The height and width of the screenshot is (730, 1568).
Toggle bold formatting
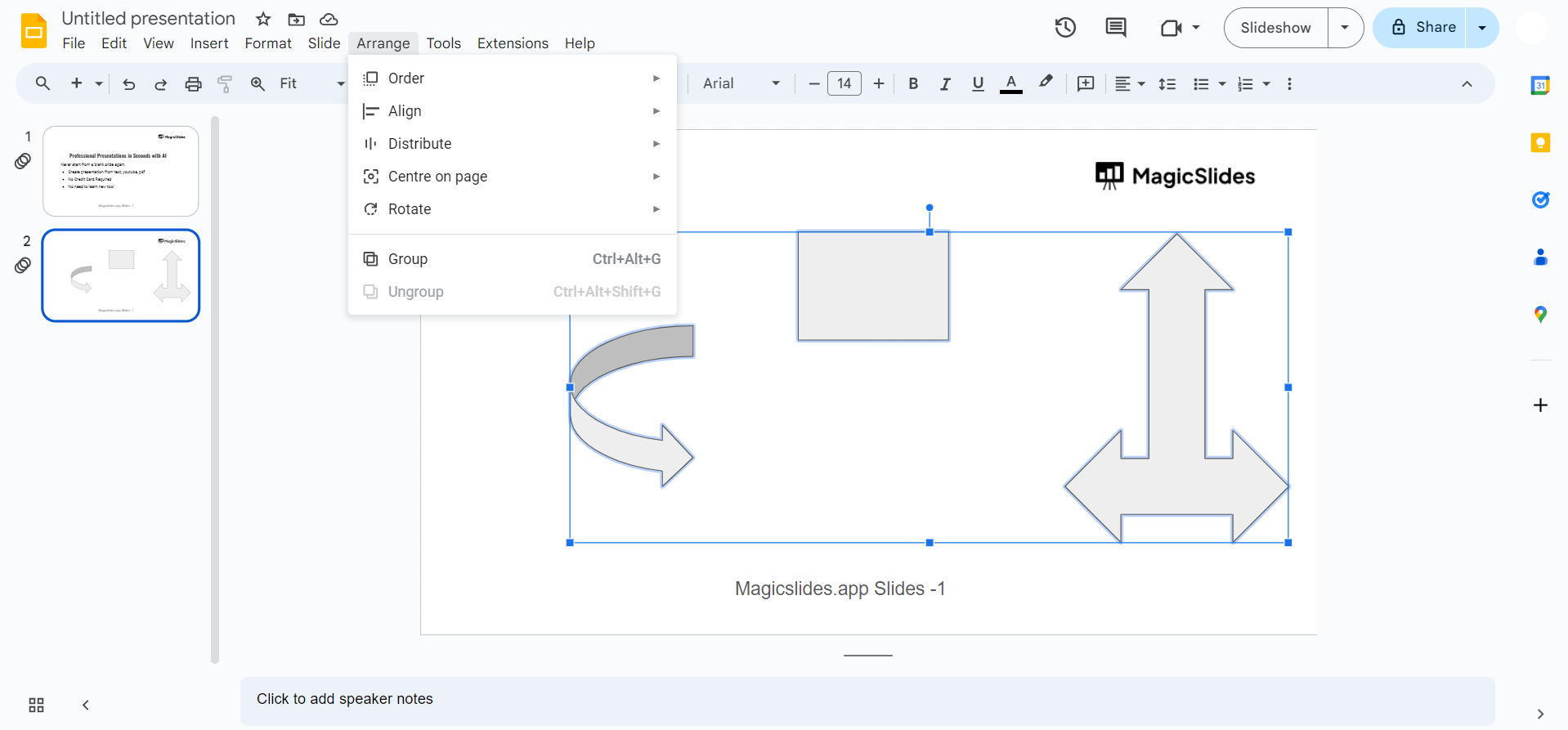(913, 83)
